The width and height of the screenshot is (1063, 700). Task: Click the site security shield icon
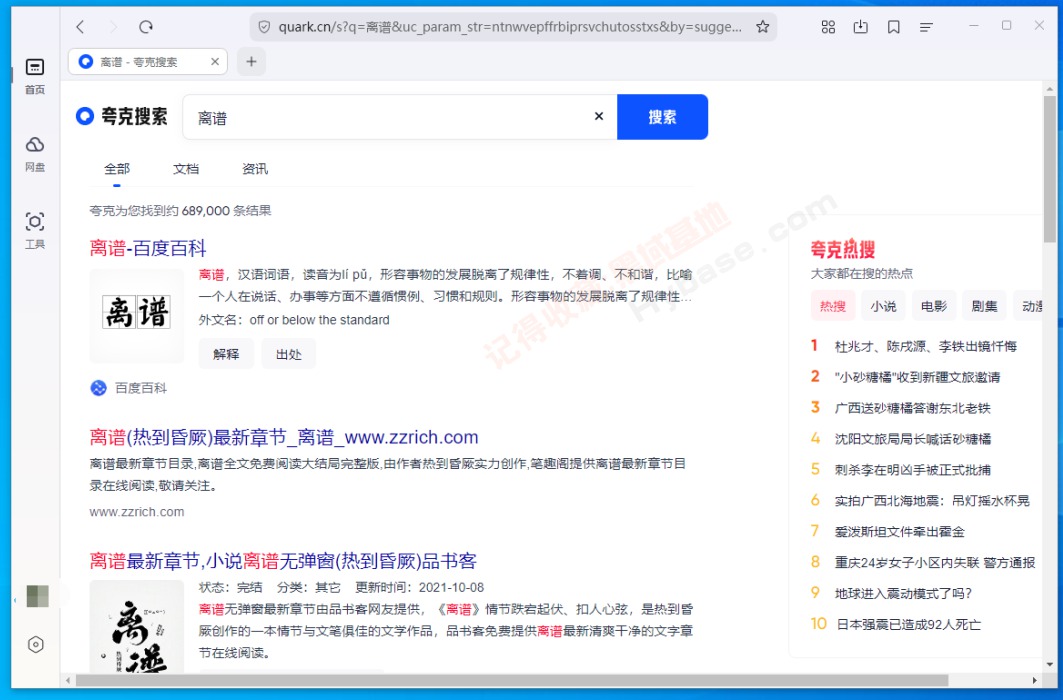pyautogui.click(x=264, y=27)
